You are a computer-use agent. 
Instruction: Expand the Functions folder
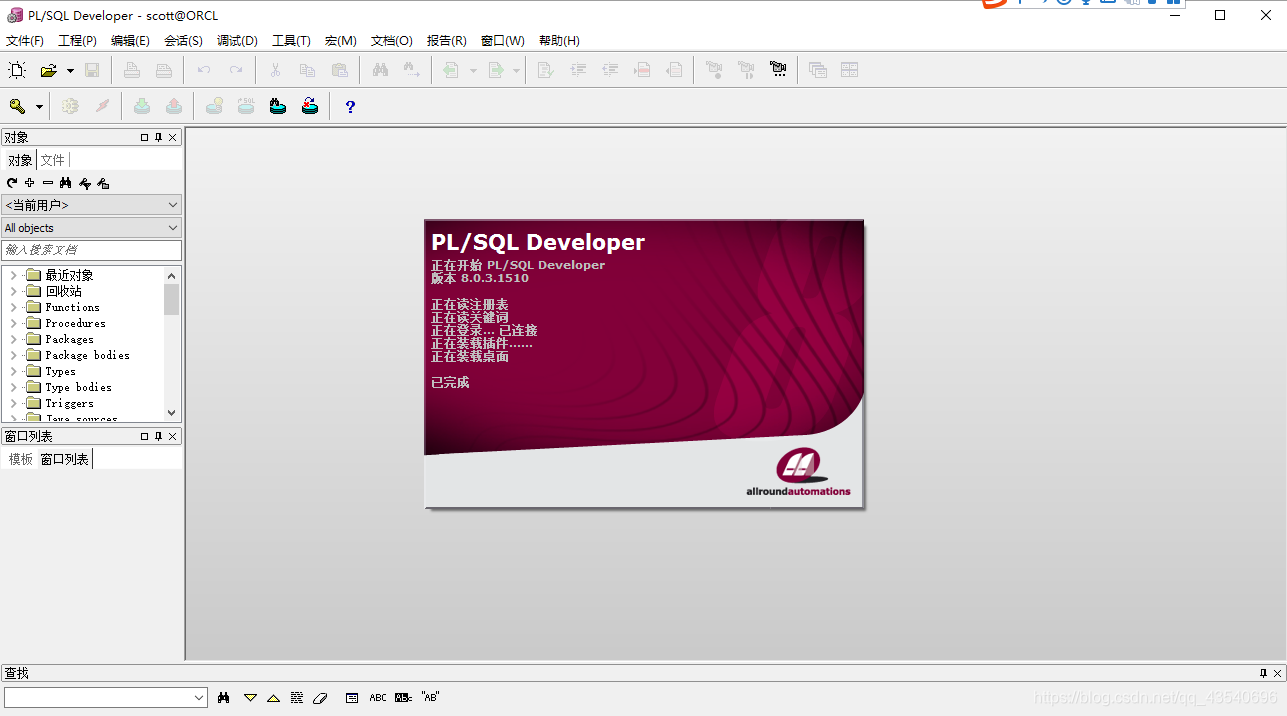(14, 307)
